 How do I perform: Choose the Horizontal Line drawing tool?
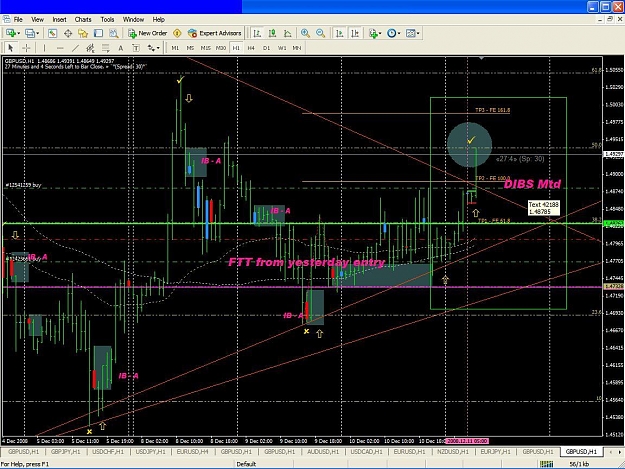click(60, 48)
